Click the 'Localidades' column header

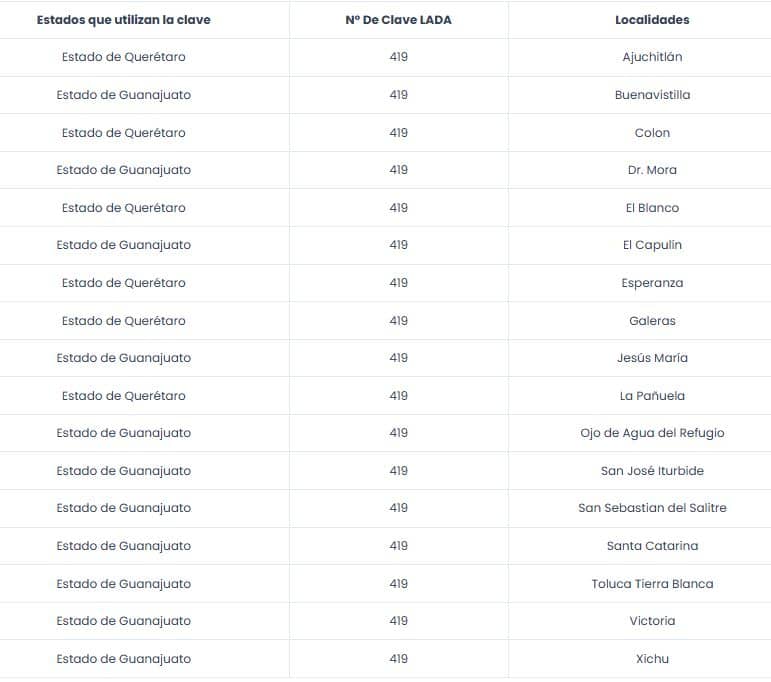click(652, 20)
